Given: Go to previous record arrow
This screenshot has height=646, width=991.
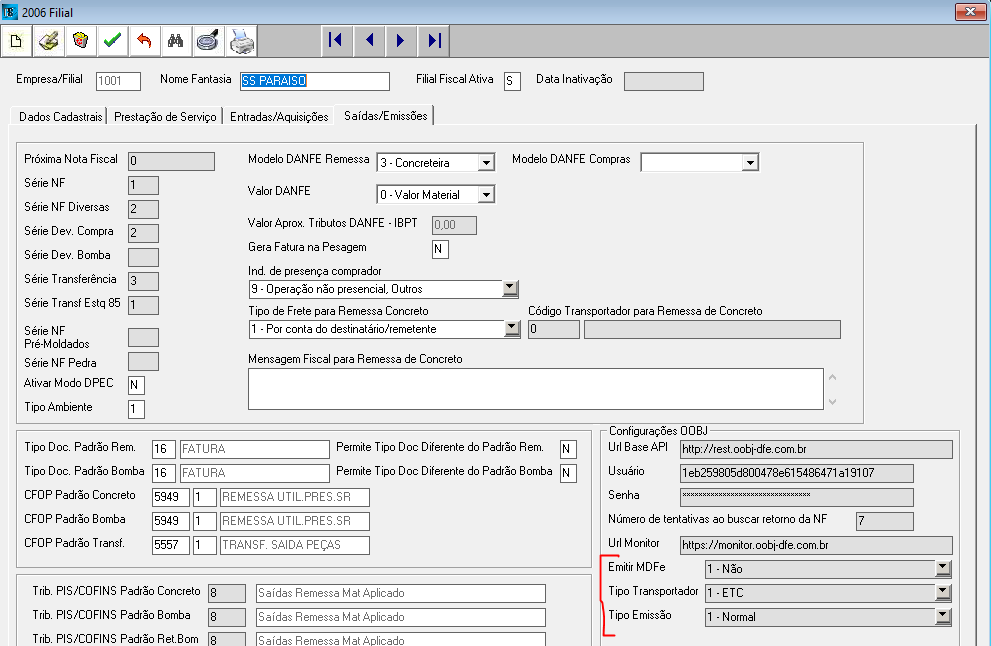Looking at the screenshot, I should tap(369, 40).
